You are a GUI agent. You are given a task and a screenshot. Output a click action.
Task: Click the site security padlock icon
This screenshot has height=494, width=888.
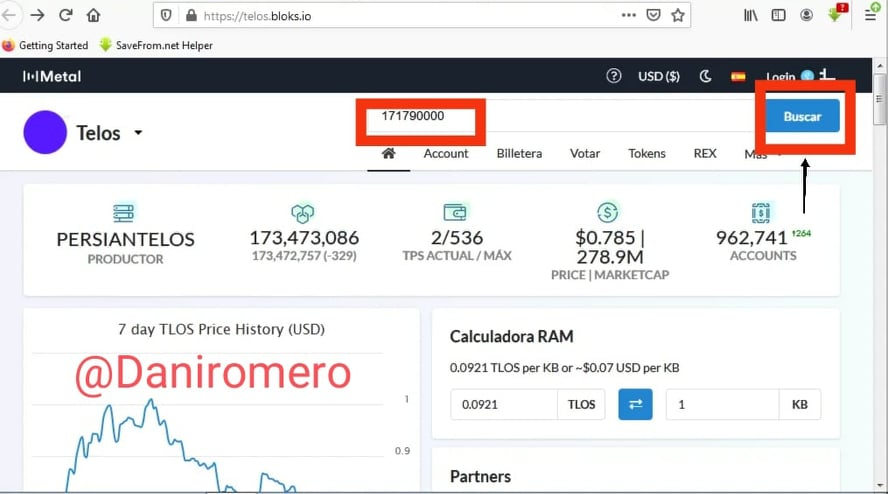click(191, 16)
